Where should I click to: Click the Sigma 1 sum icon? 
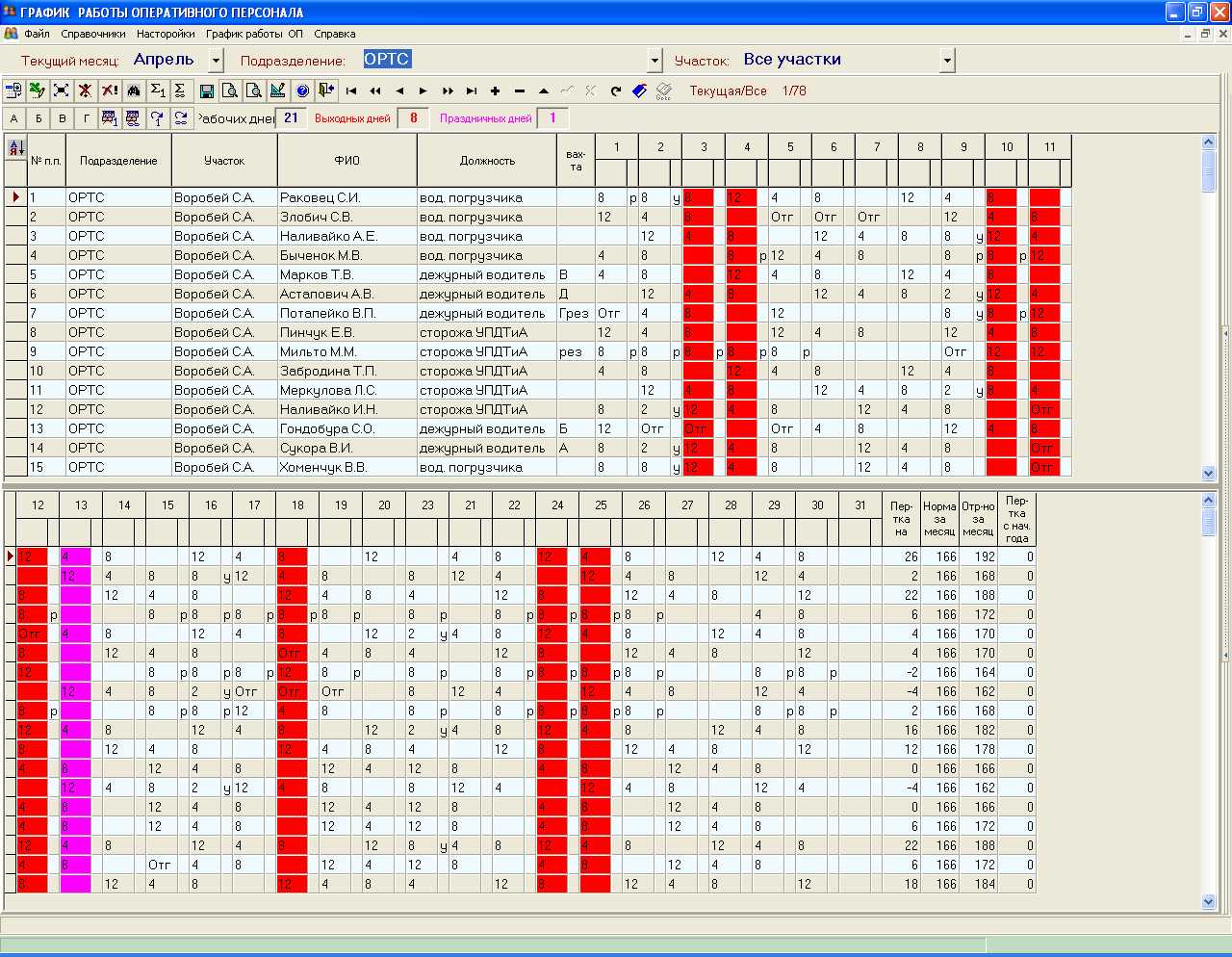[x=158, y=91]
